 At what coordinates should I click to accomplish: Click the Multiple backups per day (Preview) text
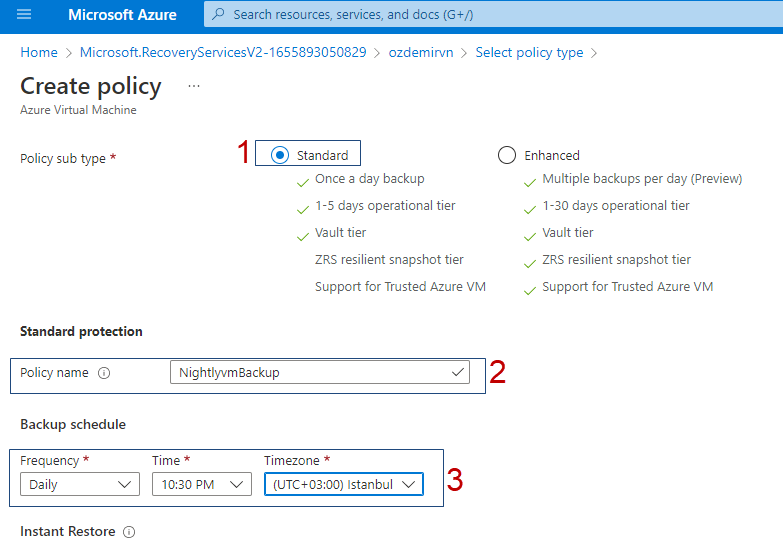click(x=642, y=179)
